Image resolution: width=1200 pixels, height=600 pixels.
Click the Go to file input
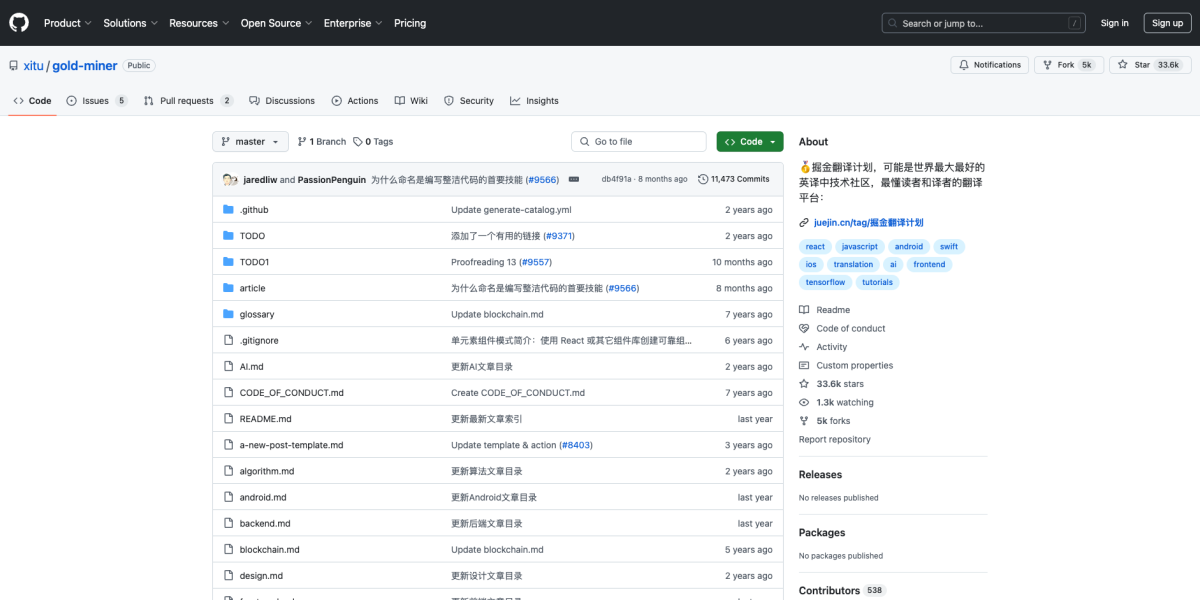click(639, 142)
